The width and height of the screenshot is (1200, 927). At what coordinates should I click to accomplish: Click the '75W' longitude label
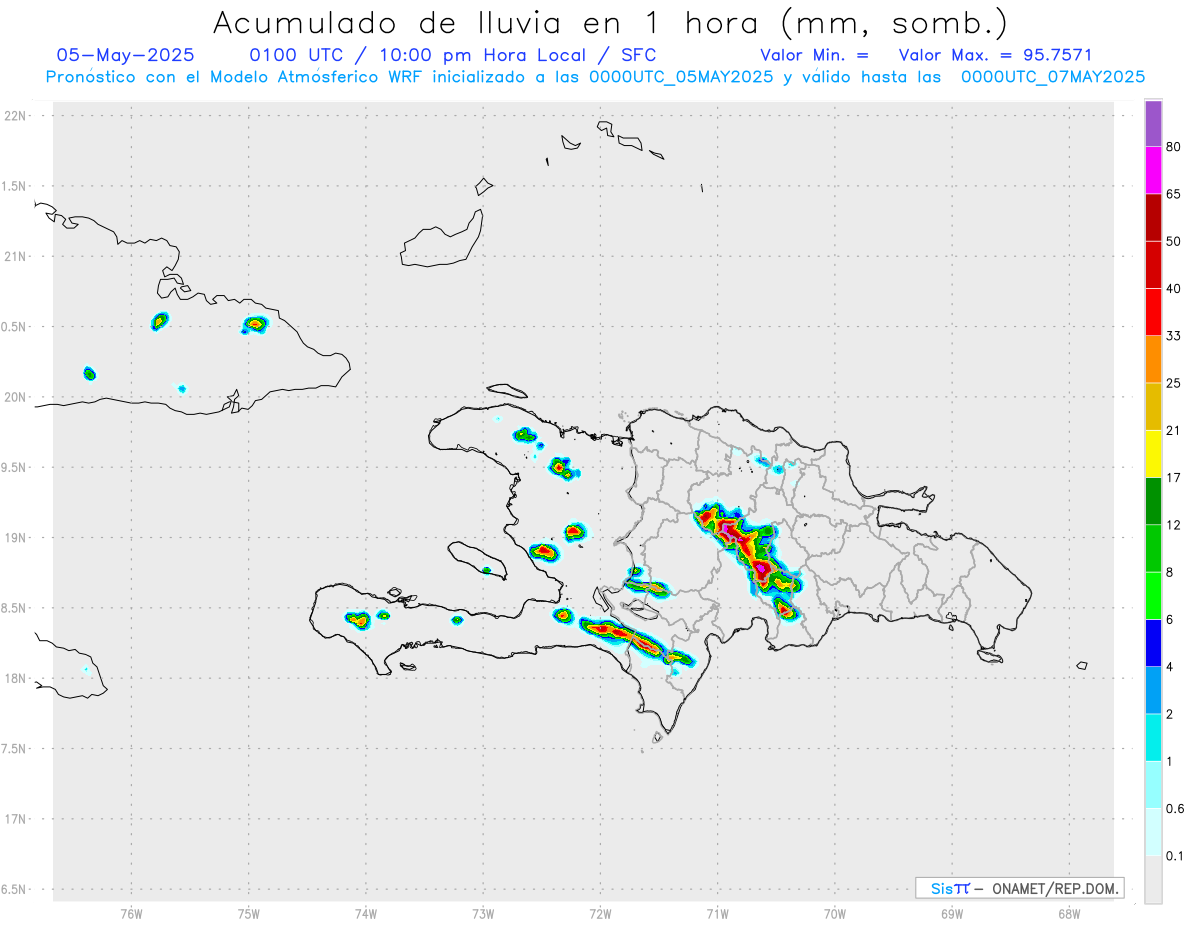[249, 913]
